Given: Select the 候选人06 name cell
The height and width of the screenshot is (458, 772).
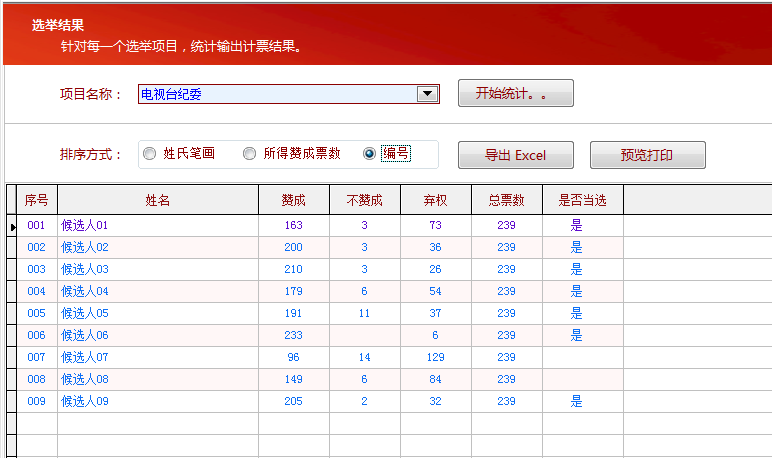Looking at the screenshot, I should tap(85, 336).
